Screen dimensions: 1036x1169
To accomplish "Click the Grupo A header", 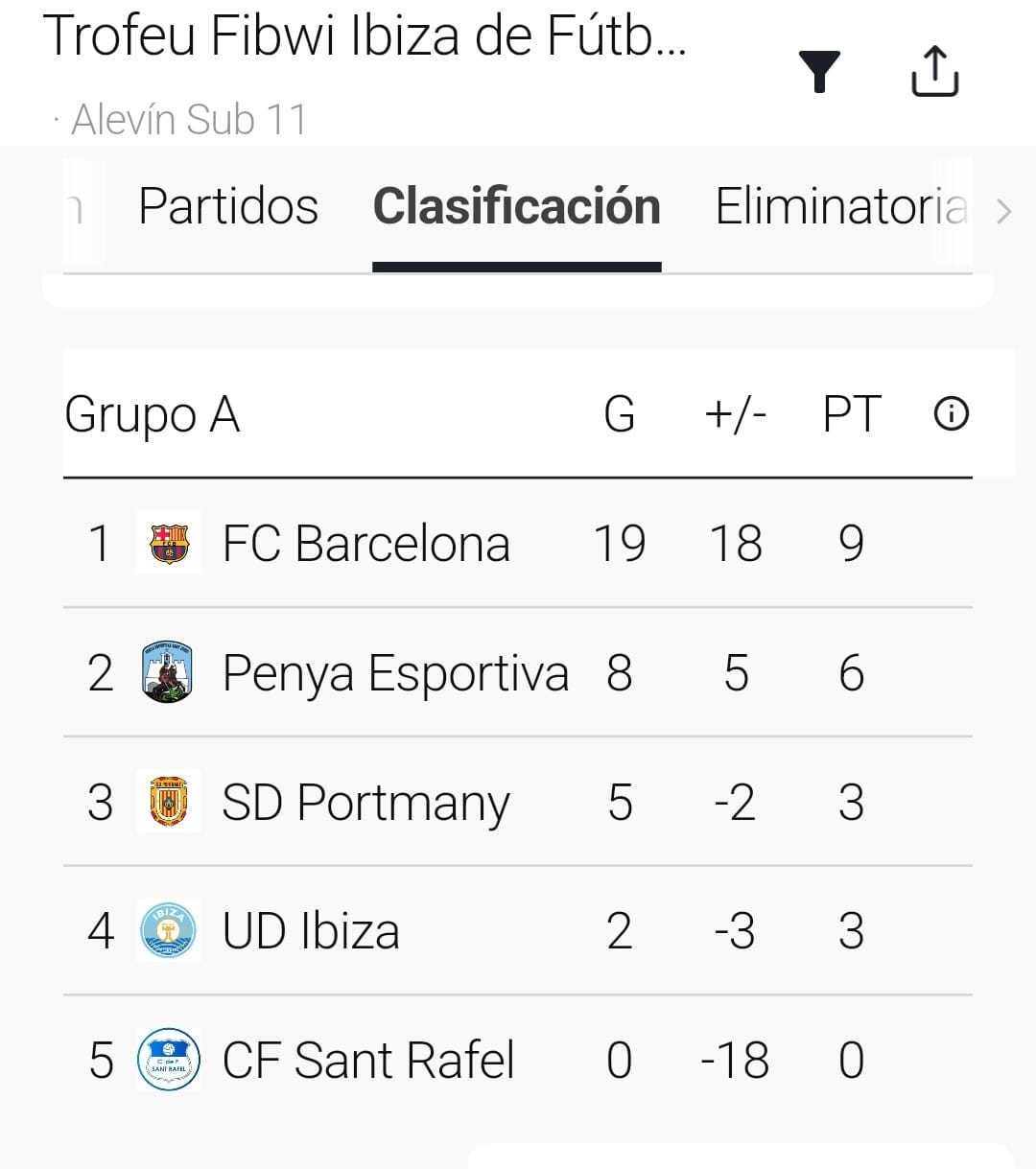I will pyautogui.click(x=152, y=415).
